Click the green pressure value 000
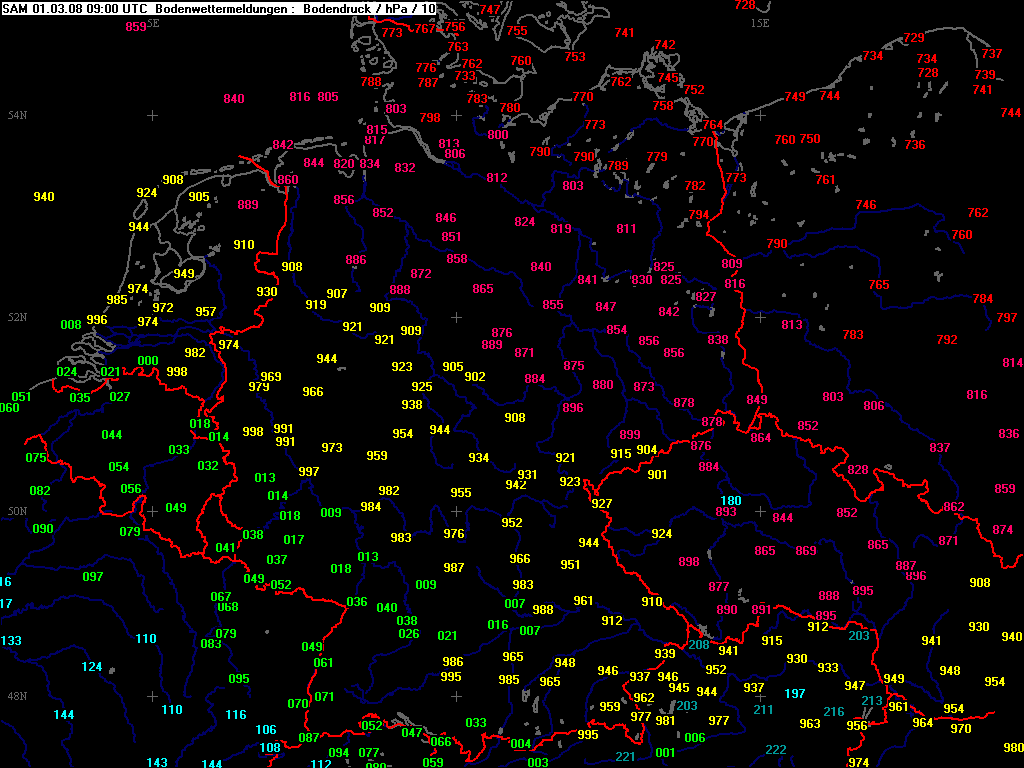Screen dimensions: 1024x768 pyautogui.click(x=147, y=361)
